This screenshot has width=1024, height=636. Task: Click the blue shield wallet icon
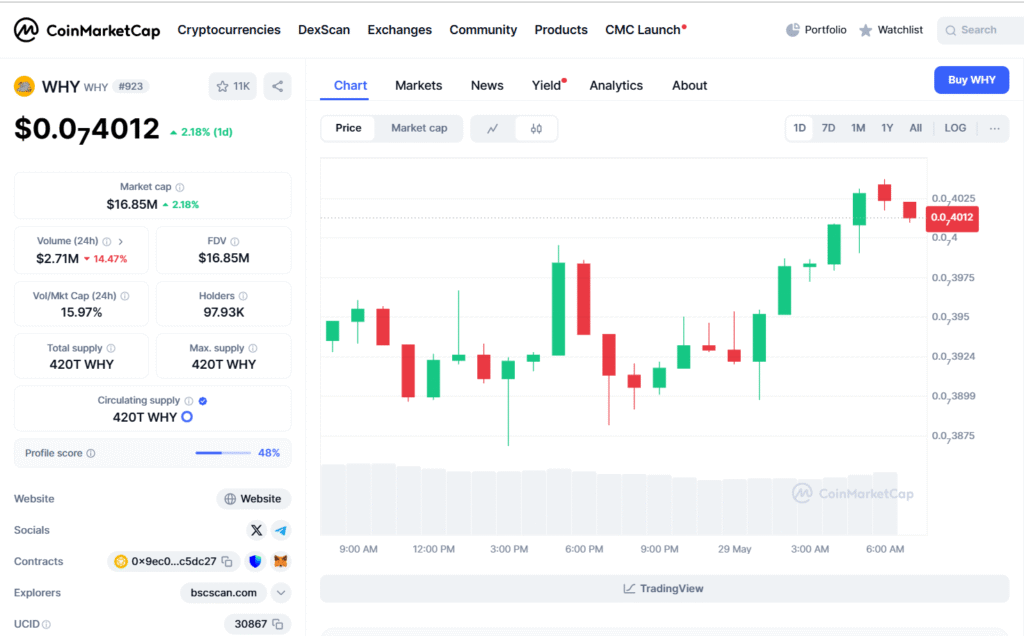pyautogui.click(x=255, y=561)
